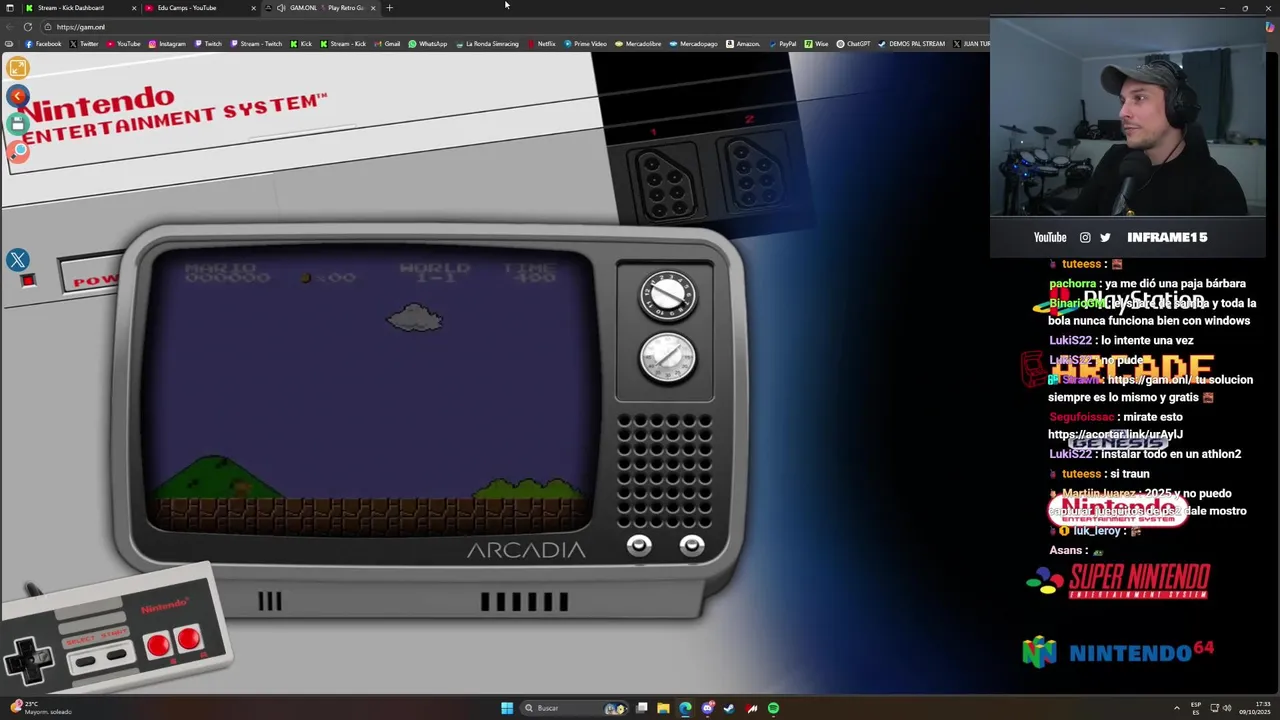Image resolution: width=1280 pixels, height=720 pixels.
Task: Open the ChatGPT bookmark
Action: coord(853,44)
